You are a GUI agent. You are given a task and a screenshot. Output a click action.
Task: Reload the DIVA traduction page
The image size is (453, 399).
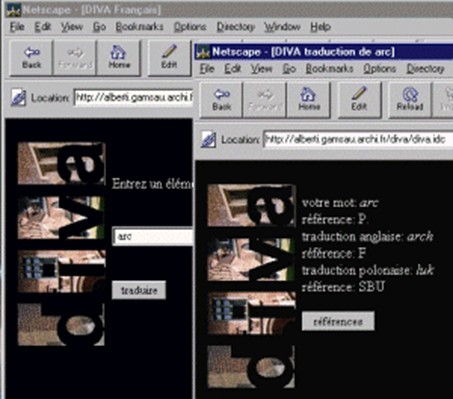click(410, 100)
